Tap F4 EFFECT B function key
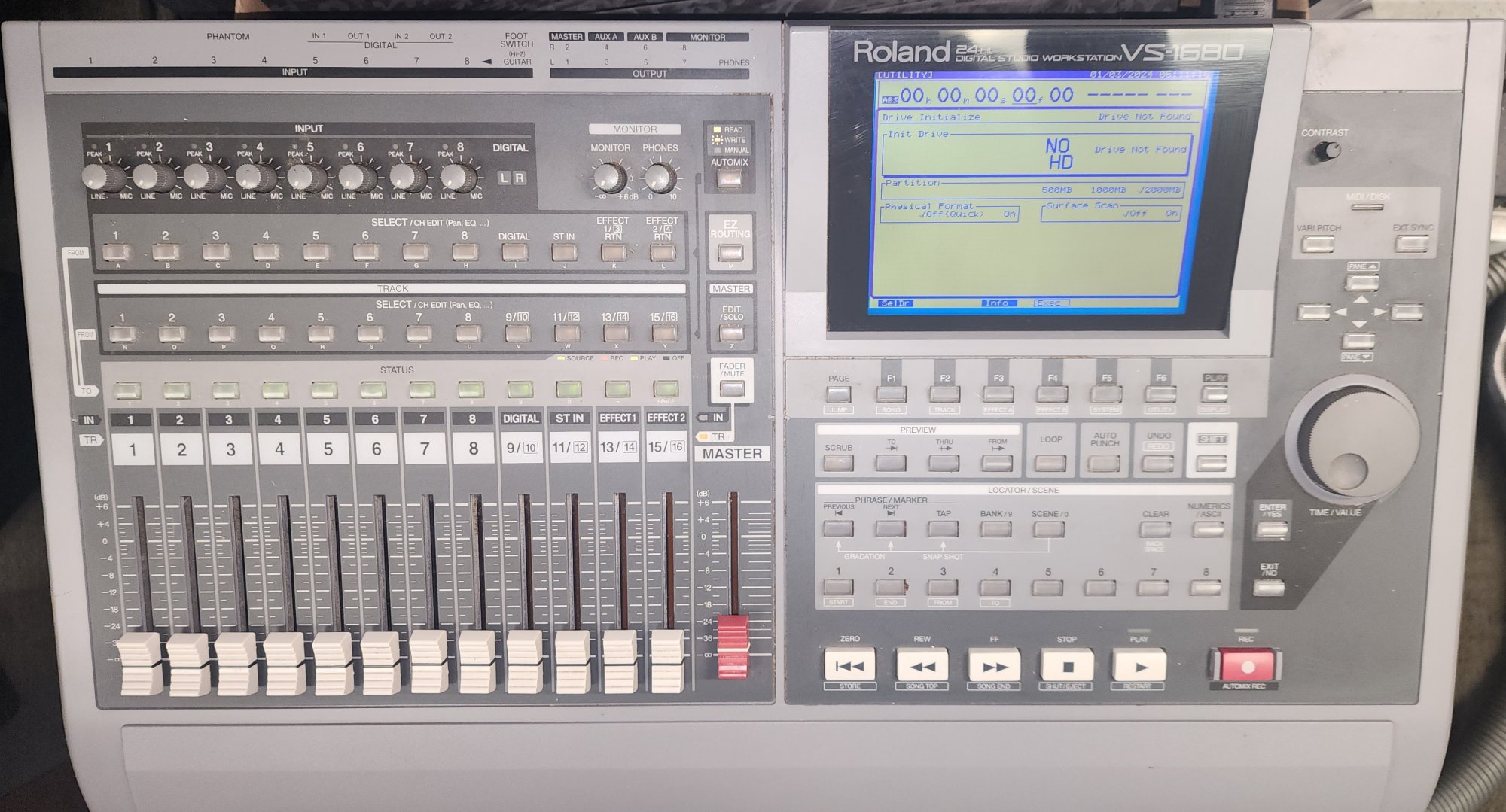This screenshot has width=1506, height=812. pyautogui.click(x=1052, y=394)
